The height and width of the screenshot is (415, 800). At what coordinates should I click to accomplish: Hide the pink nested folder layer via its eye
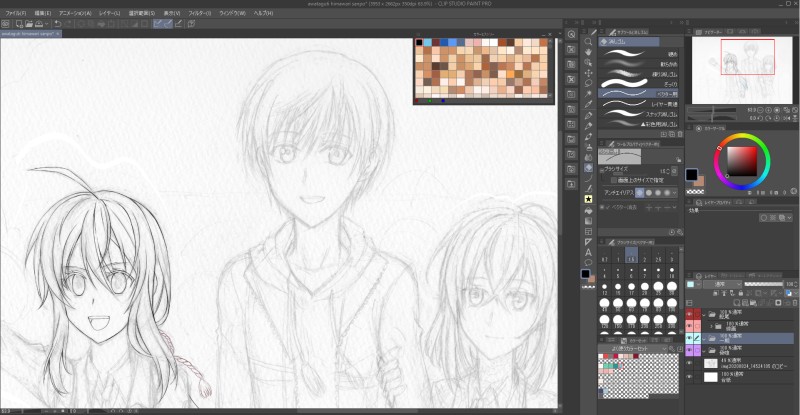689,326
